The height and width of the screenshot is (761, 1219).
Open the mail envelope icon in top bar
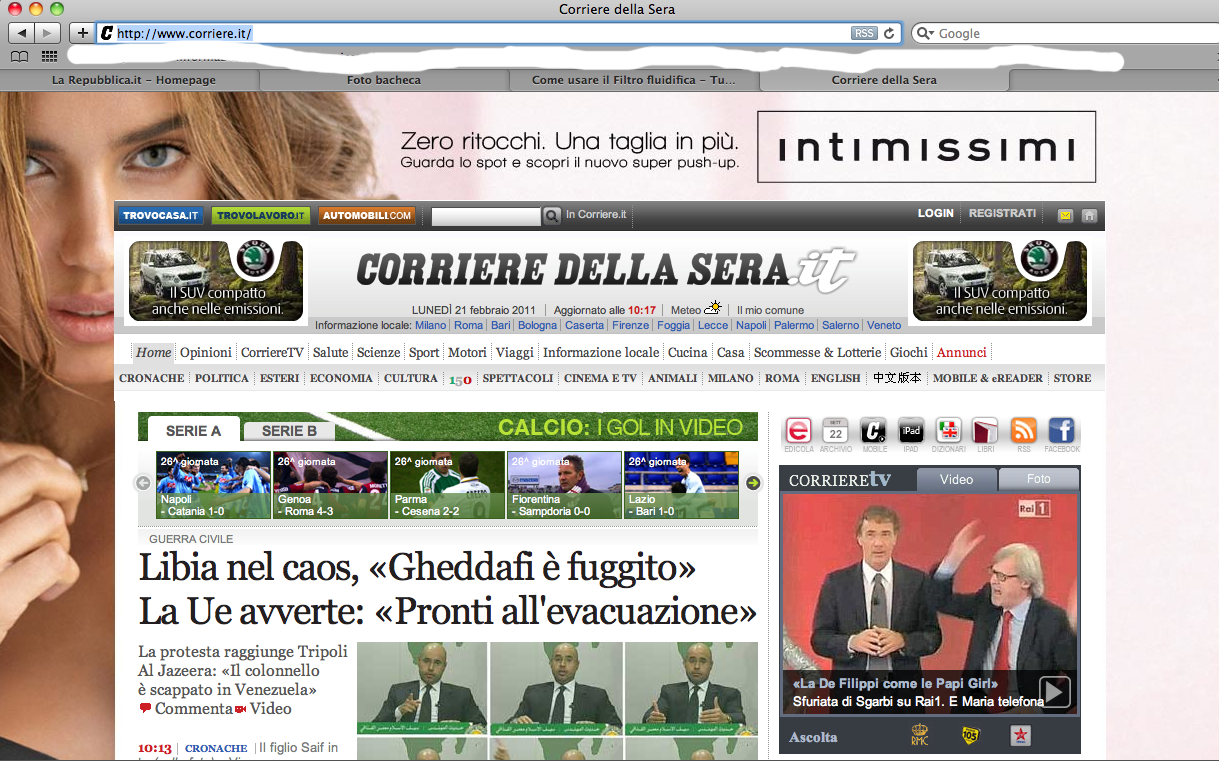(1065, 215)
